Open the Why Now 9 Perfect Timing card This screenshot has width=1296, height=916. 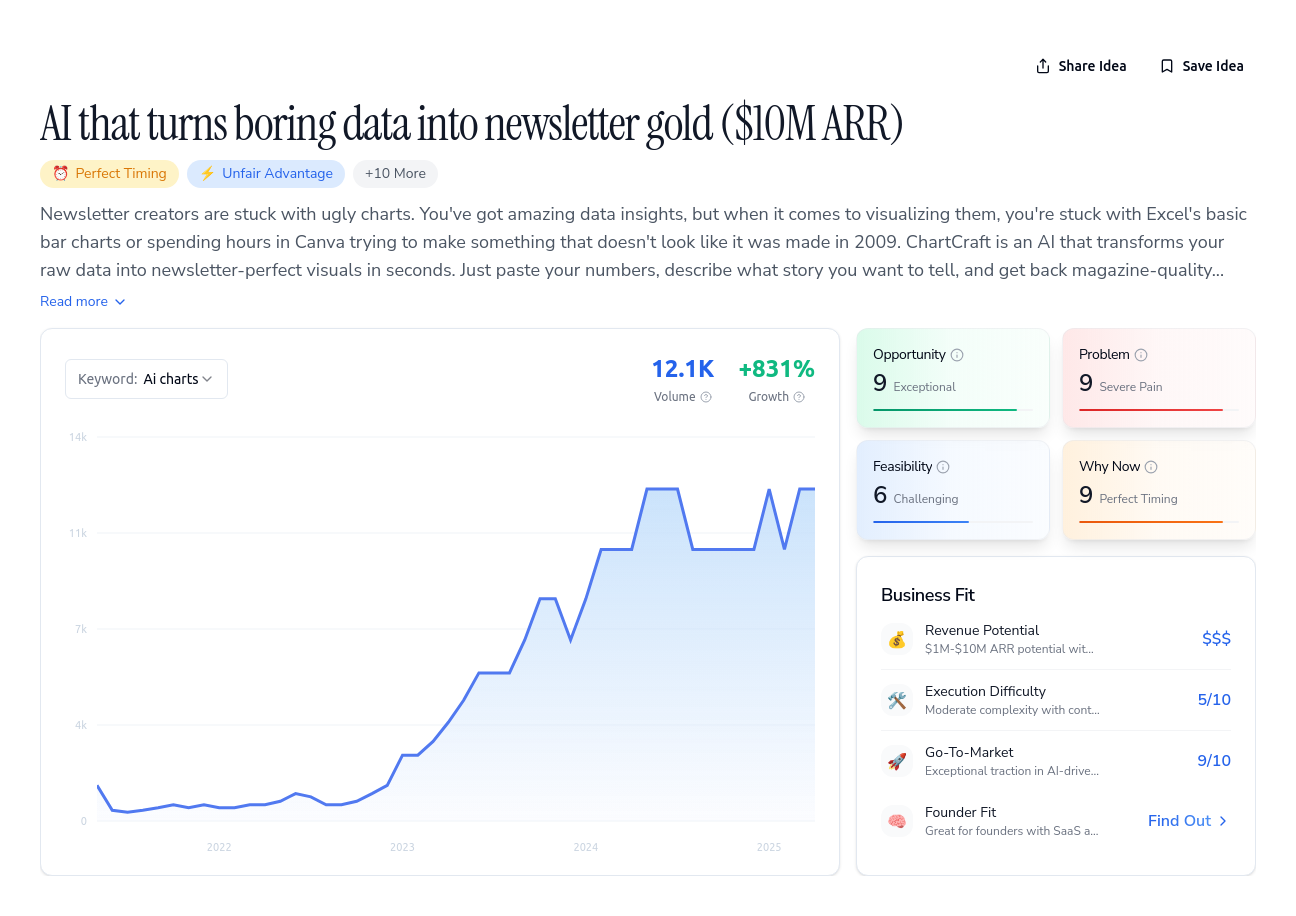click(x=1159, y=490)
